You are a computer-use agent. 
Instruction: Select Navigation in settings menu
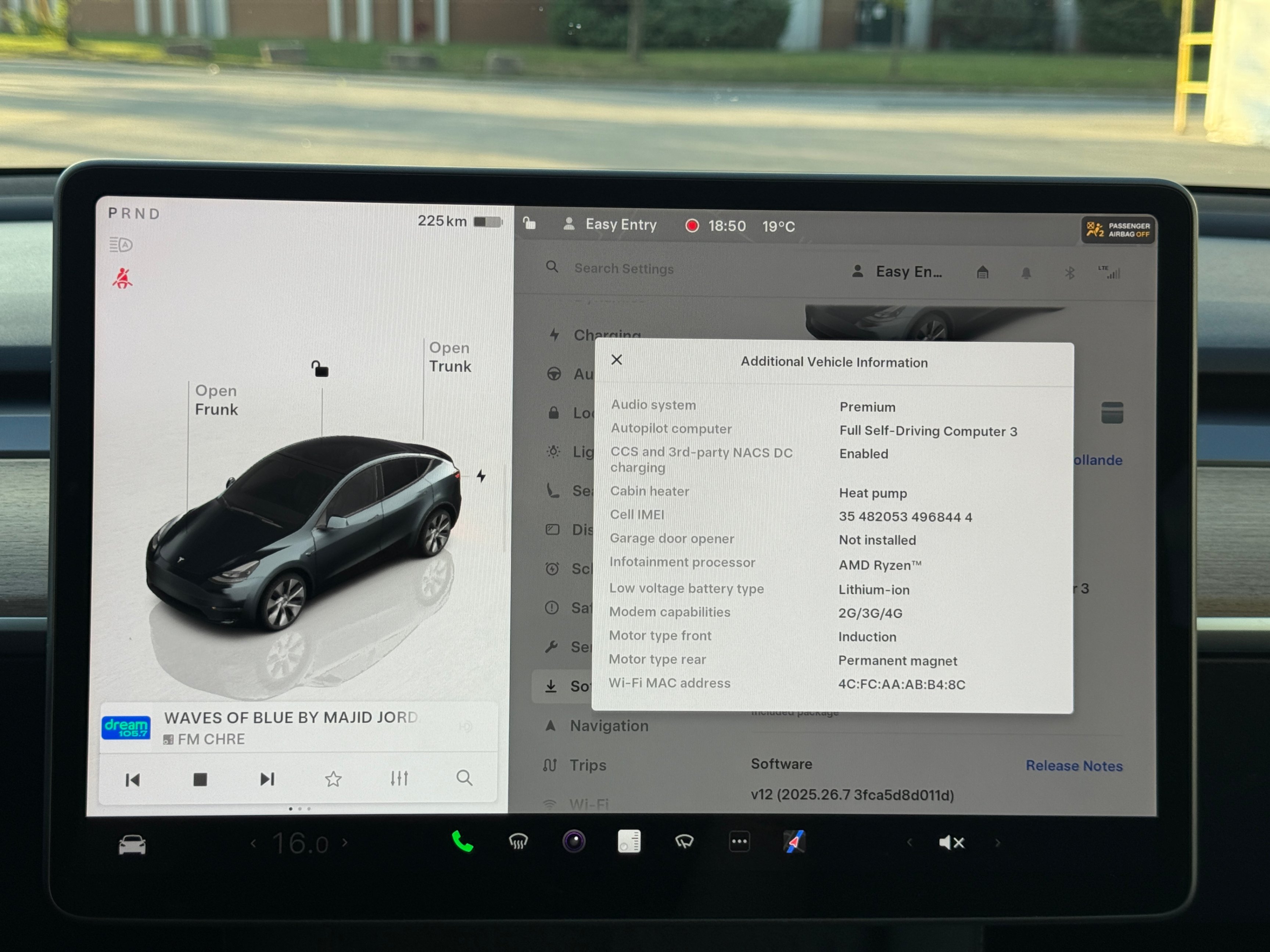[x=609, y=726]
